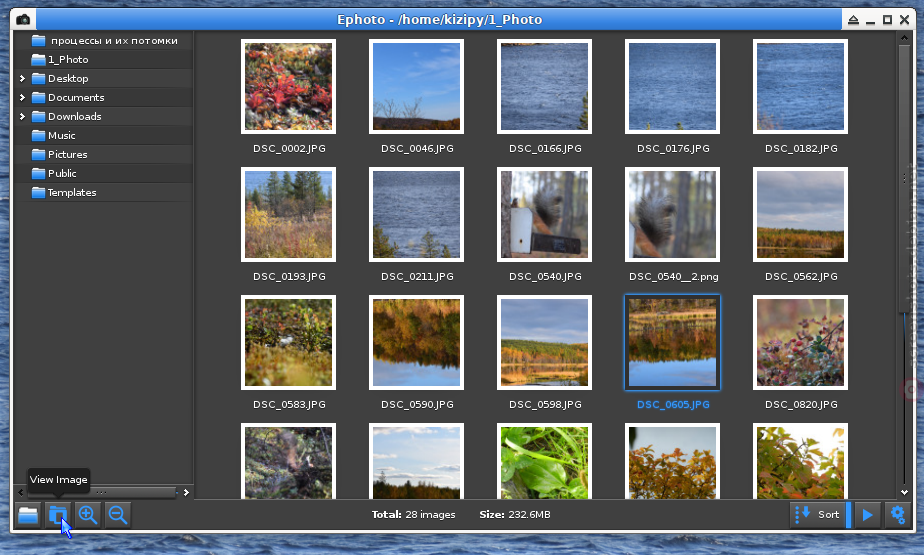Click the Total 28 images status text
Viewport: 924px width, 555px height.
coord(413,514)
